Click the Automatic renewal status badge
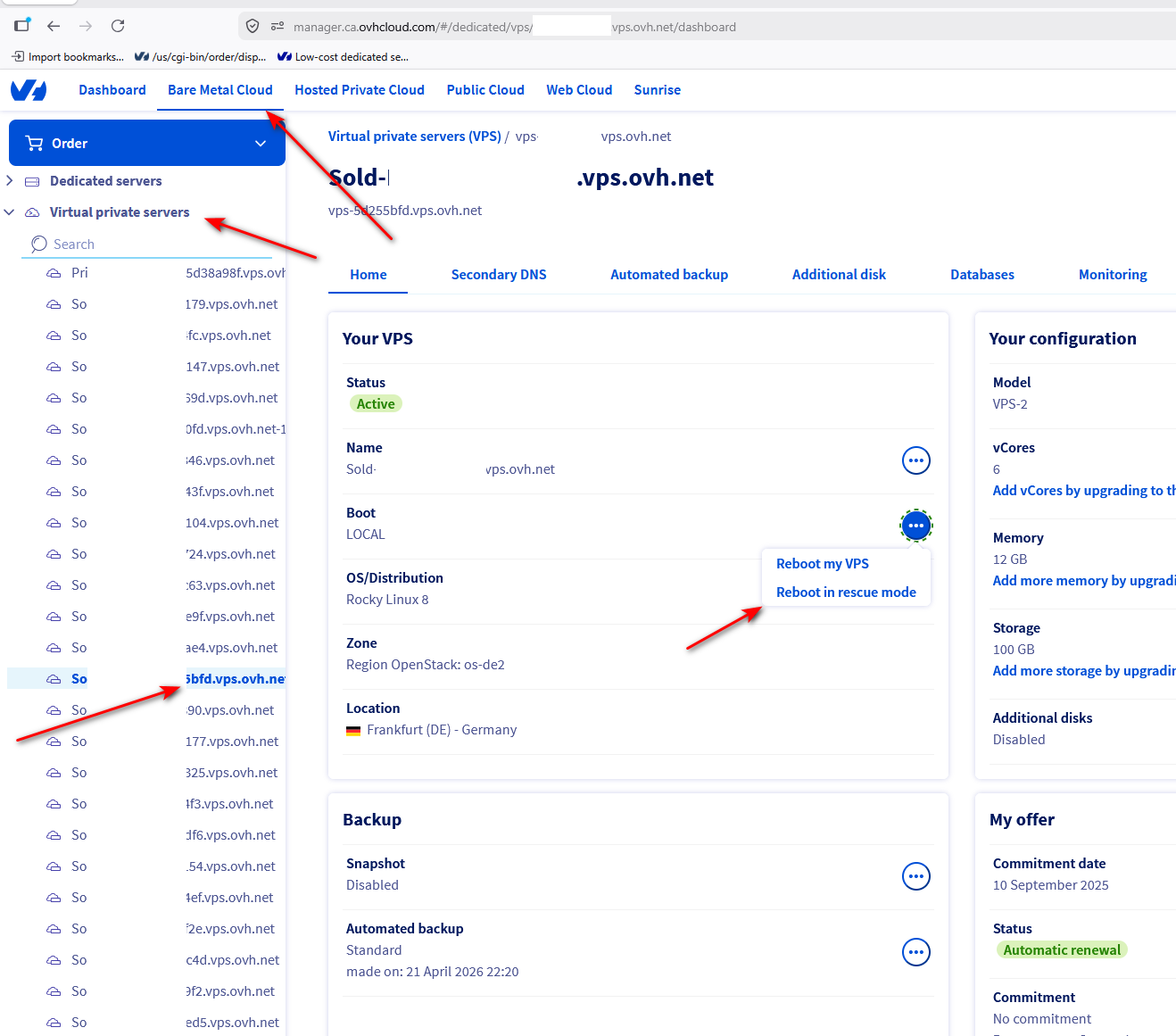Screen dimensions: 1176x1036 (x=1062, y=950)
